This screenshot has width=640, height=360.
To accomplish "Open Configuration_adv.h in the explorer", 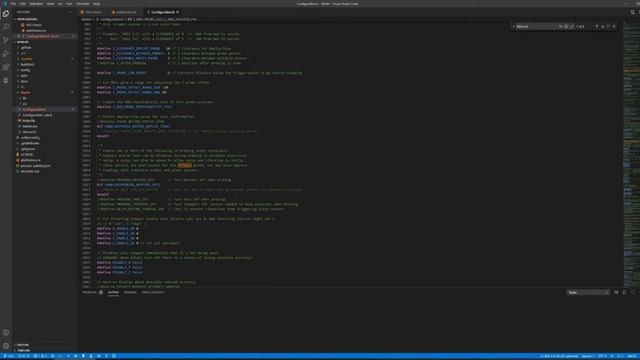I will [37, 115].
